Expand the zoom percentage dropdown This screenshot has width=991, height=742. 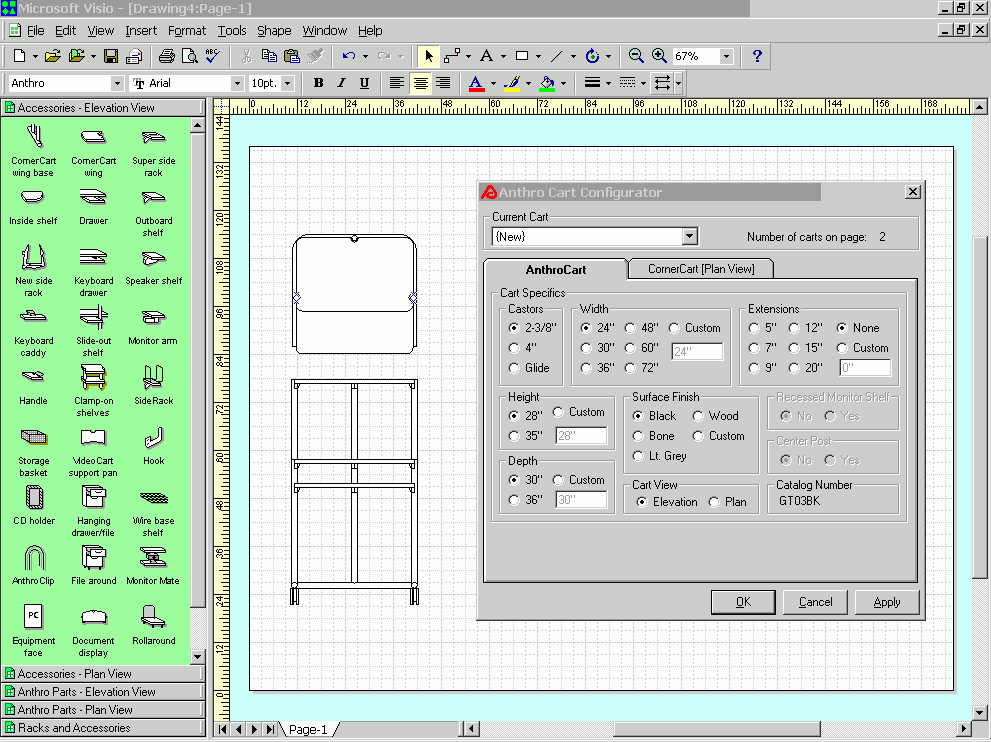pos(726,57)
